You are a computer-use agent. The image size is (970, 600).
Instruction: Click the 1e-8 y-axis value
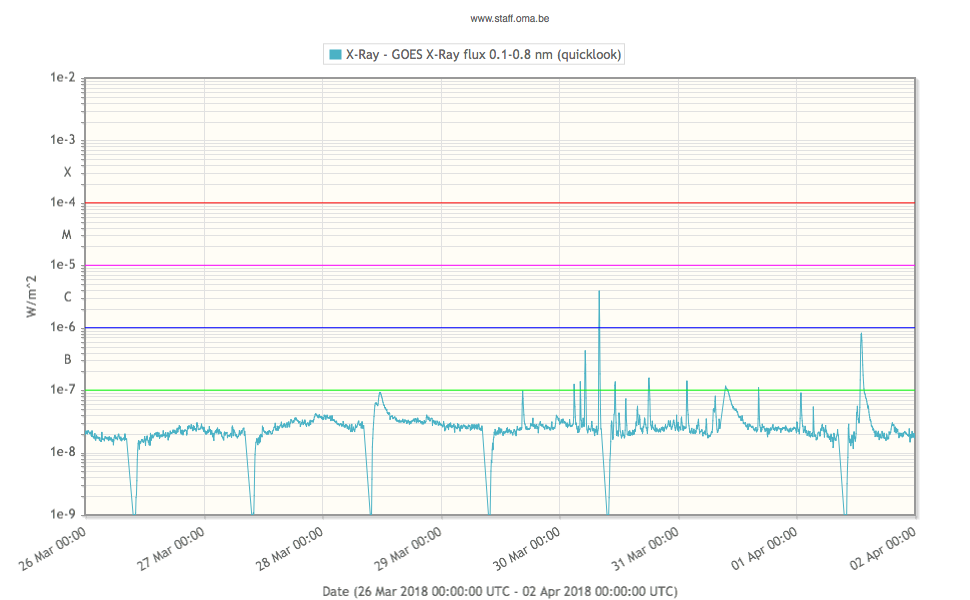(62, 452)
